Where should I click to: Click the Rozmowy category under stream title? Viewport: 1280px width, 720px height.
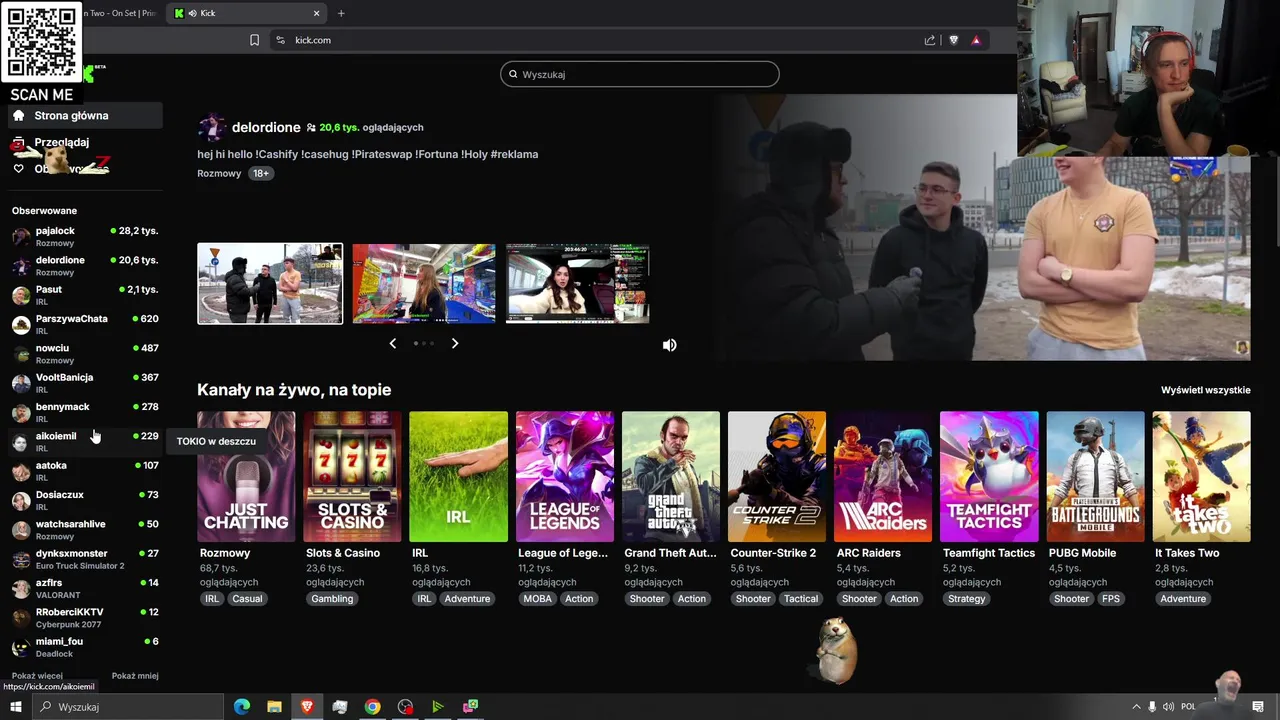[219, 173]
